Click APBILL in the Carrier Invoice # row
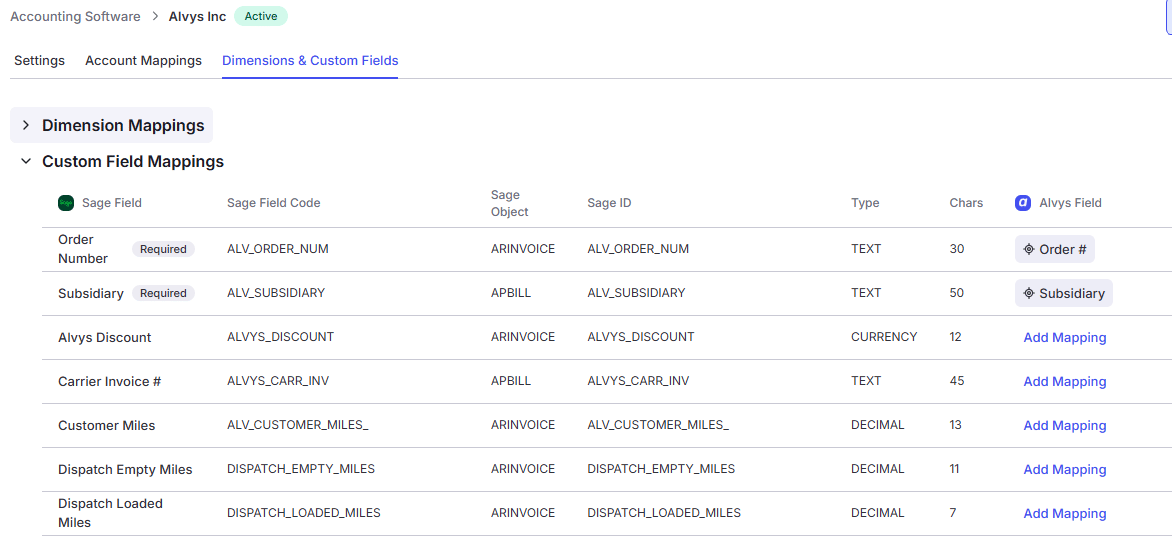The height and width of the screenshot is (552, 1172). [x=511, y=381]
